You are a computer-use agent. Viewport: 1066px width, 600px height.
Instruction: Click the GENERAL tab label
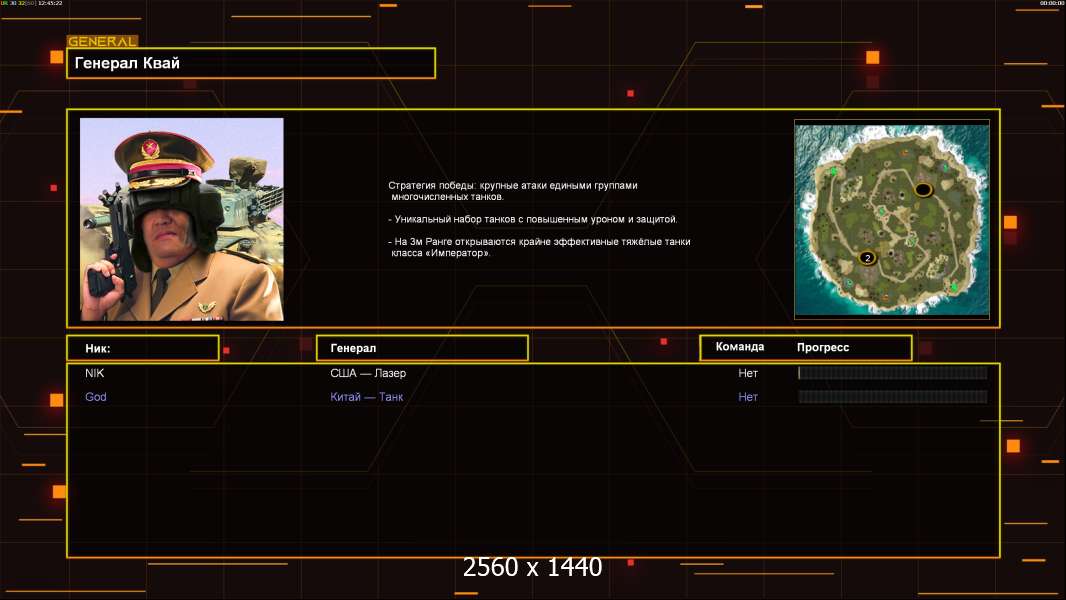click(101, 42)
